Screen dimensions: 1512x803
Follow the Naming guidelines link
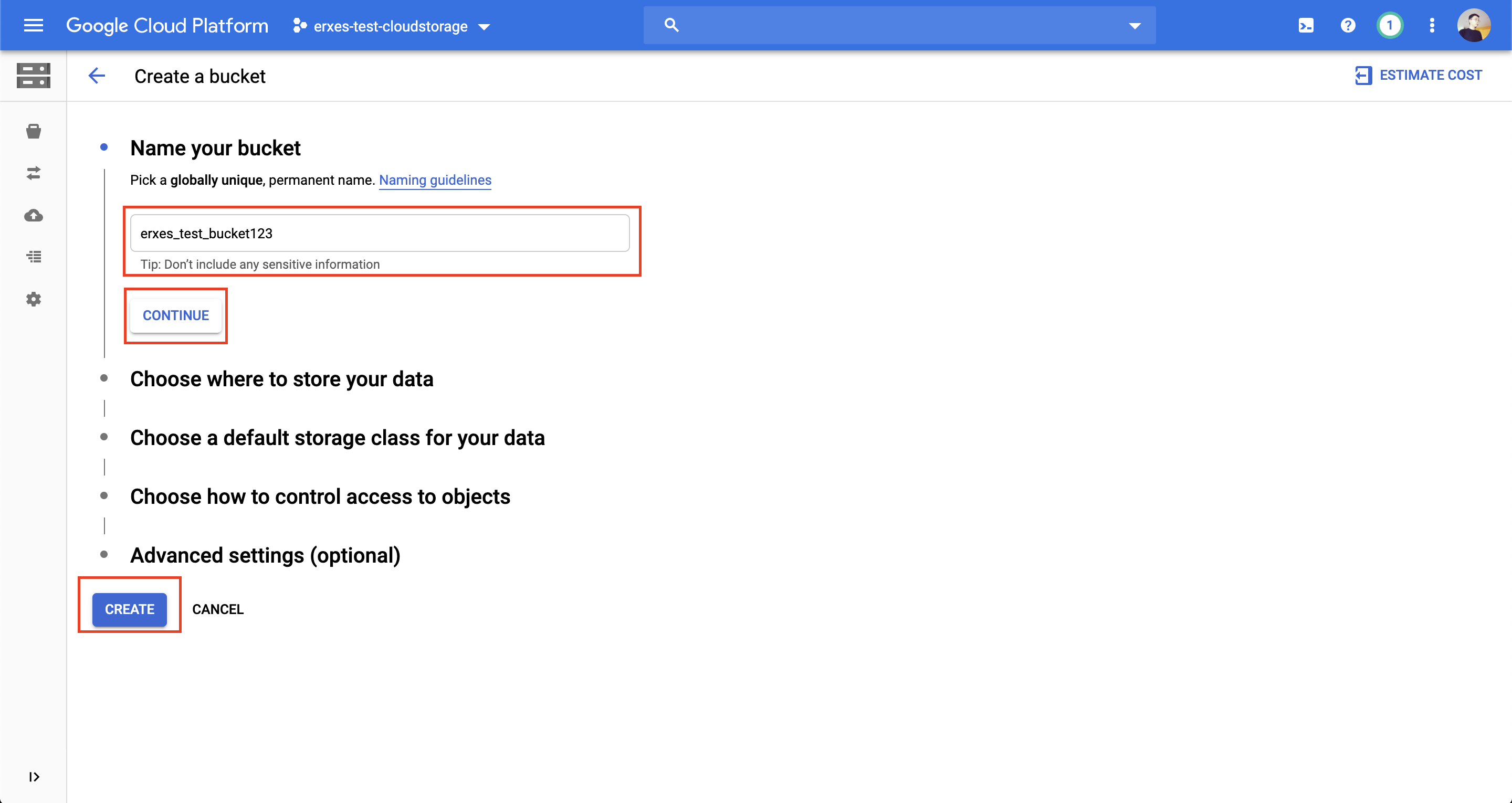point(435,180)
